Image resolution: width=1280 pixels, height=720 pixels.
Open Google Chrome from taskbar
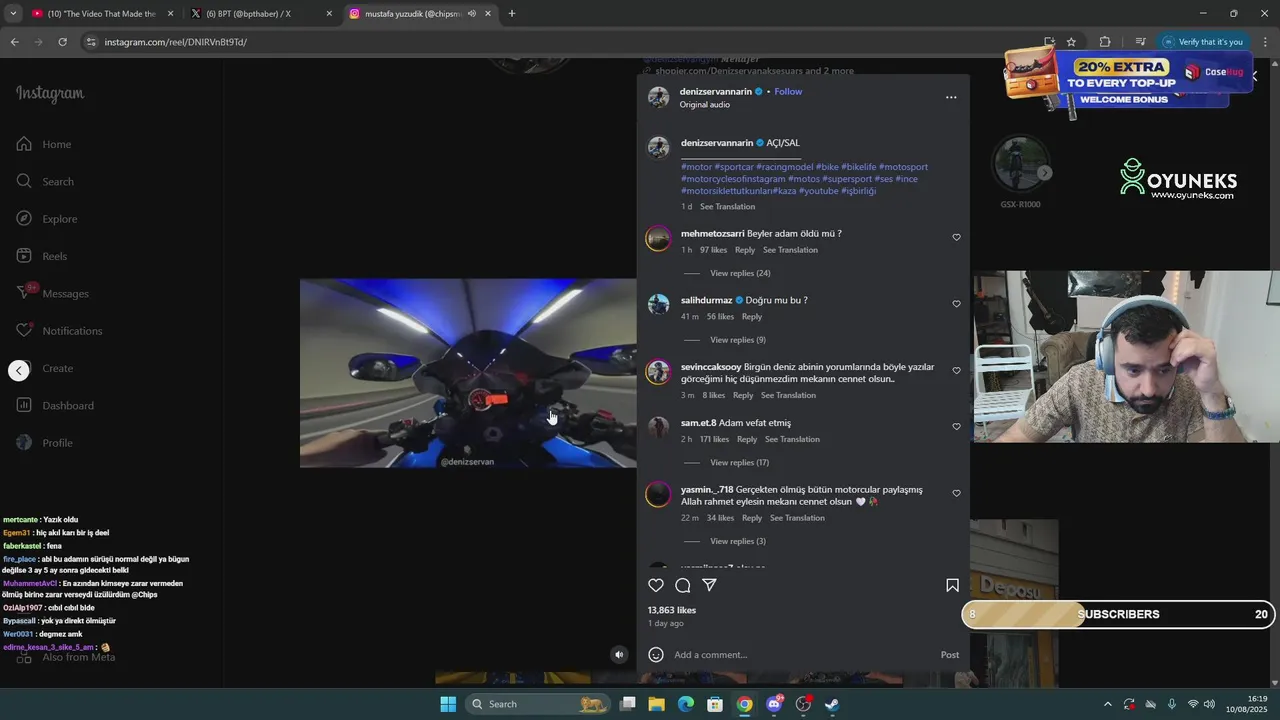coord(745,704)
